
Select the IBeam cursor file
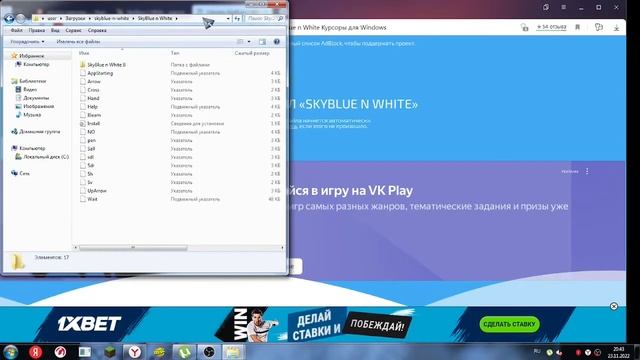tap(94, 115)
